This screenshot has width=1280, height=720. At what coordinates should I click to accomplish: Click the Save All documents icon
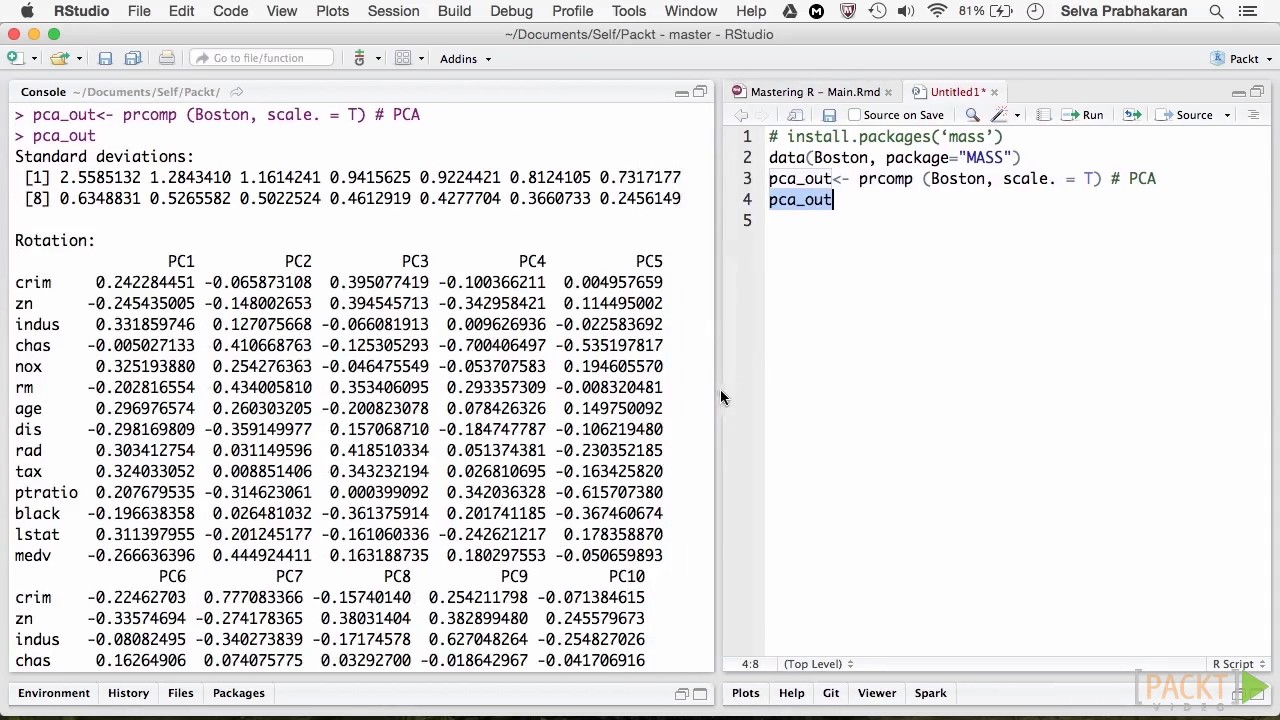(x=133, y=58)
